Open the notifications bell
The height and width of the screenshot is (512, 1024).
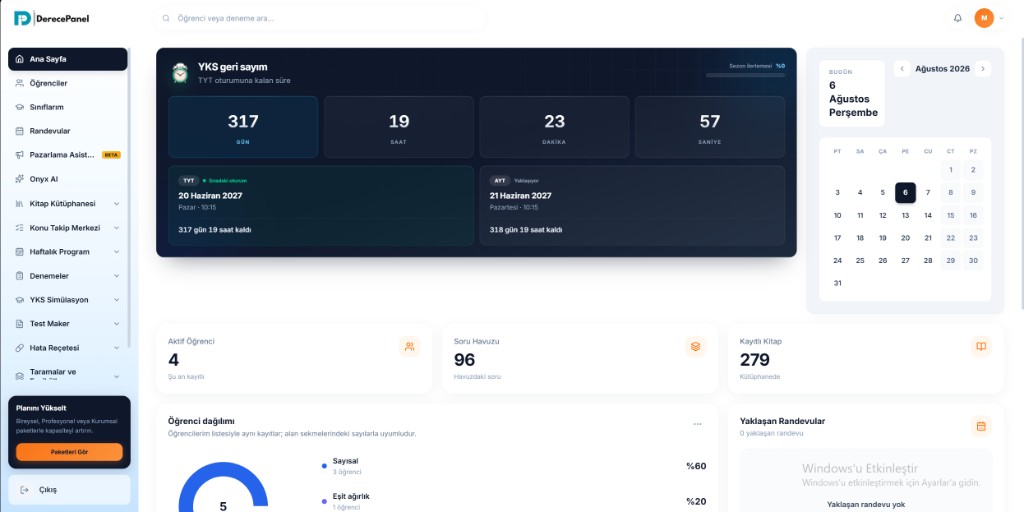click(957, 18)
